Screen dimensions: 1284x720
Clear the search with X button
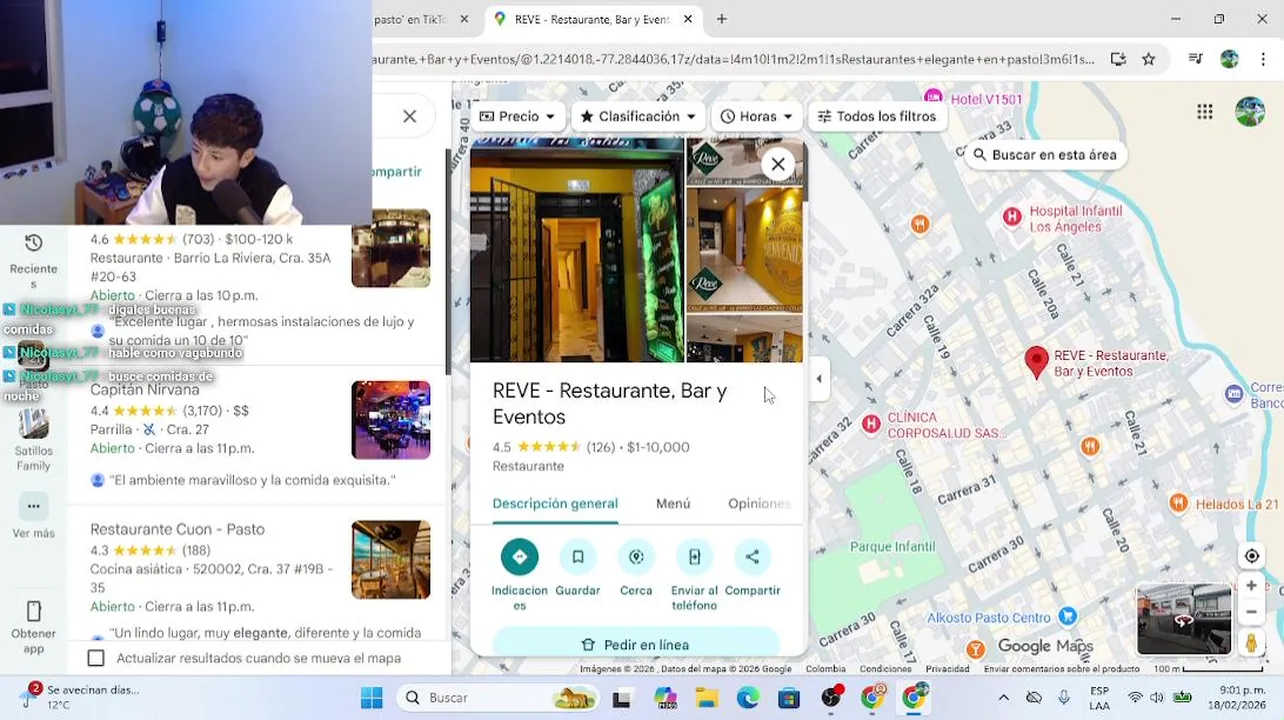click(410, 116)
